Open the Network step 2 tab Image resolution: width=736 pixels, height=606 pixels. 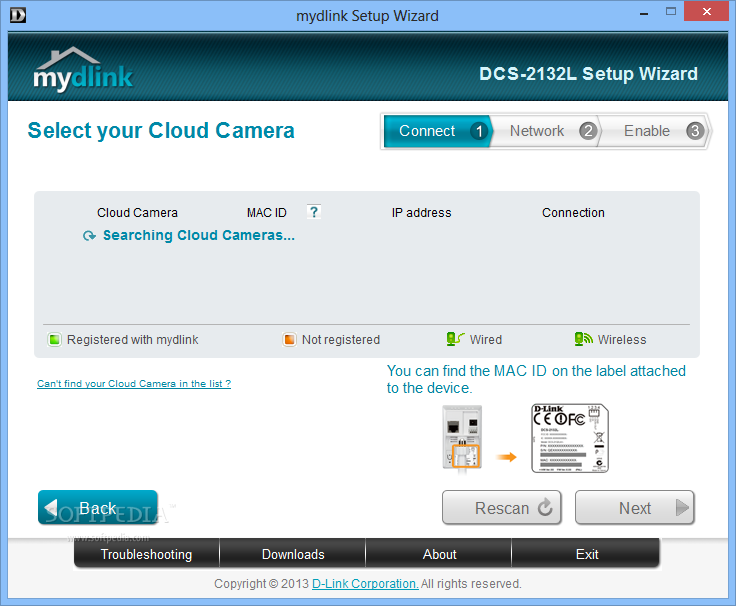click(547, 131)
